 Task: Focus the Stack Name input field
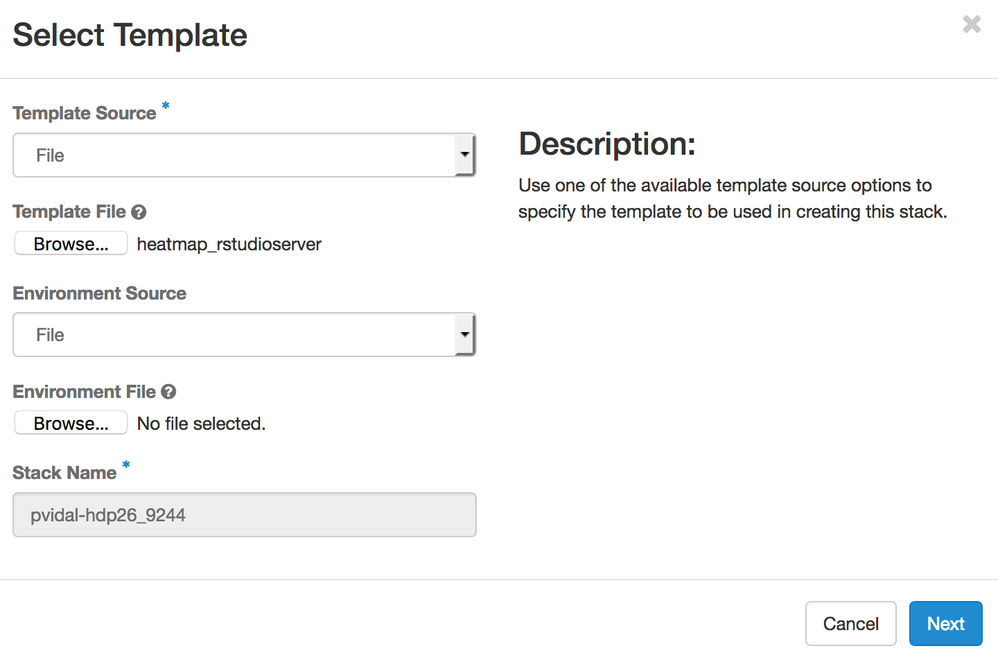click(244, 515)
